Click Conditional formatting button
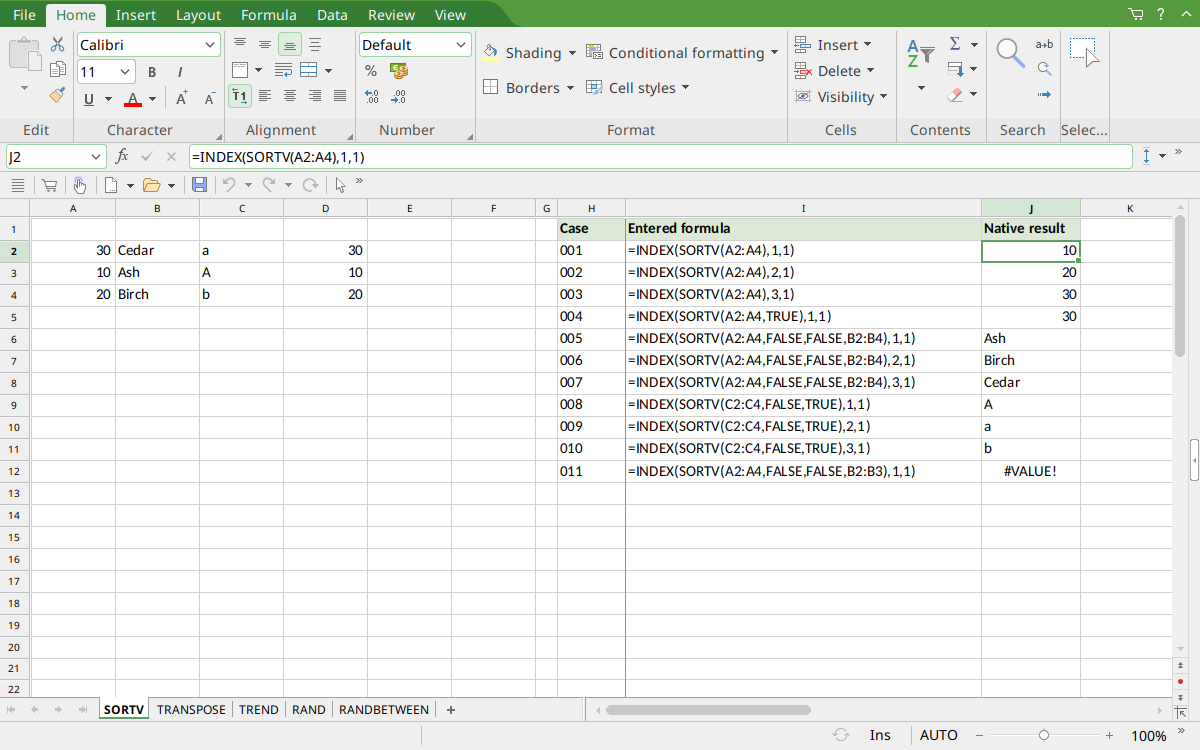Viewport: 1200px width, 750px height. click(682, 53)
